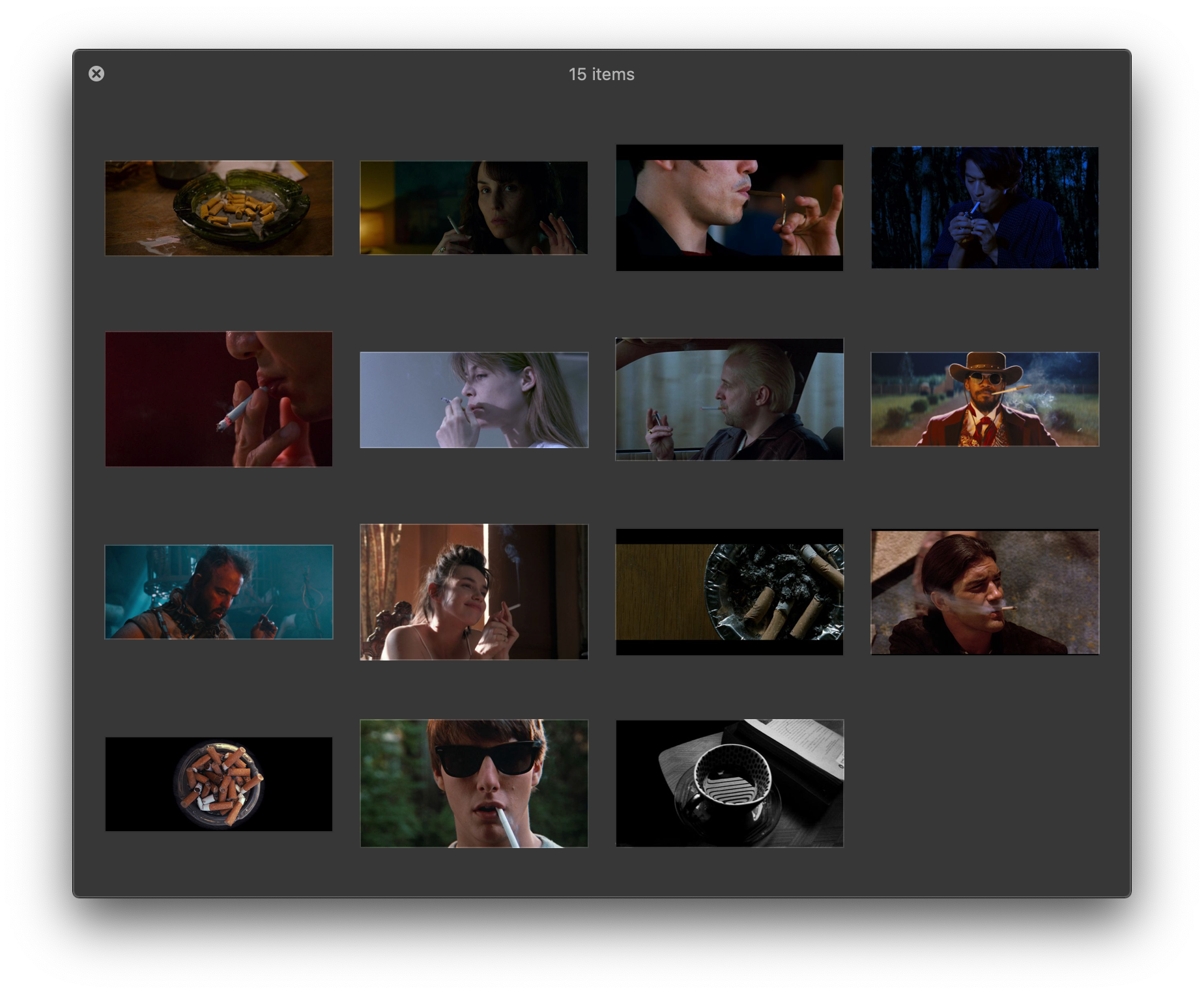Open the man smoking in car thumbnail

730,399
